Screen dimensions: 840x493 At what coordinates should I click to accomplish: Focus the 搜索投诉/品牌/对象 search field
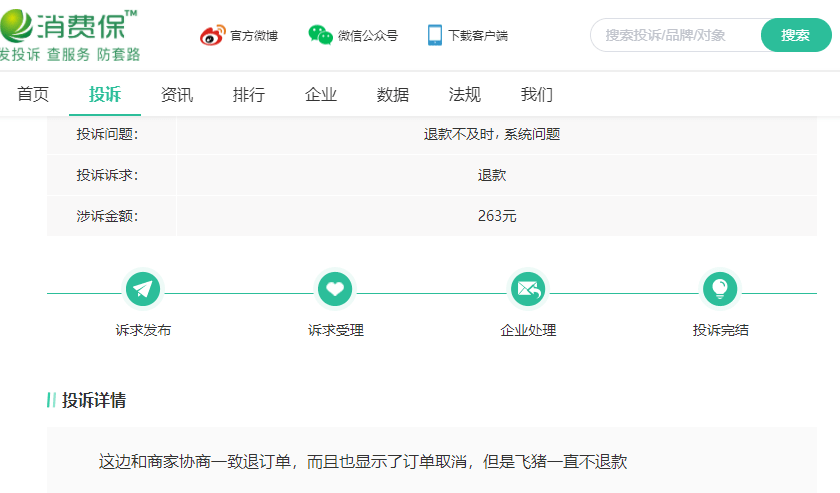[x=676, y=35]
